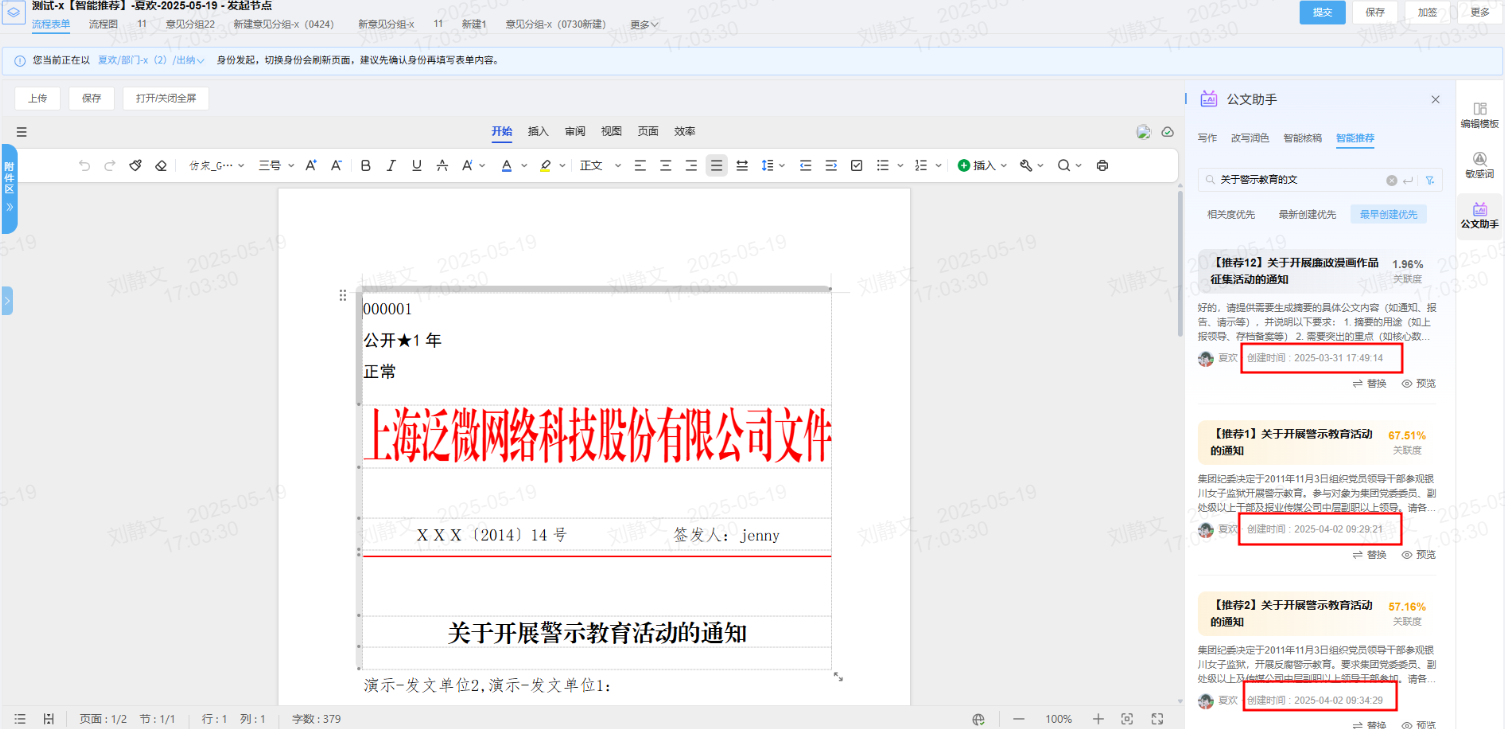Image resolution: width=1505 pixels, height=729 pixels.
Task: Insert a checkbox list item icon
Action: (x=856, y=166)
